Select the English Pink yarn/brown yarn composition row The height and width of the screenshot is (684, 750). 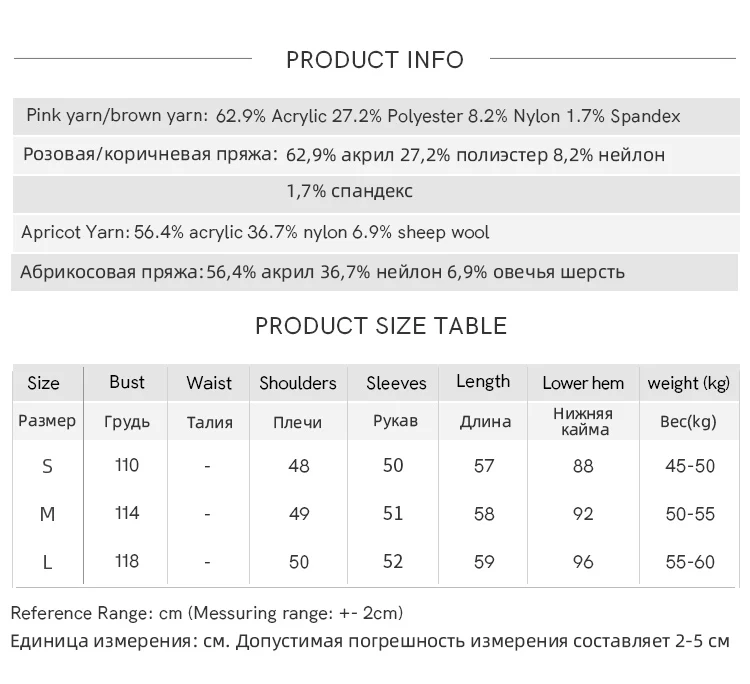pos(353,116)
